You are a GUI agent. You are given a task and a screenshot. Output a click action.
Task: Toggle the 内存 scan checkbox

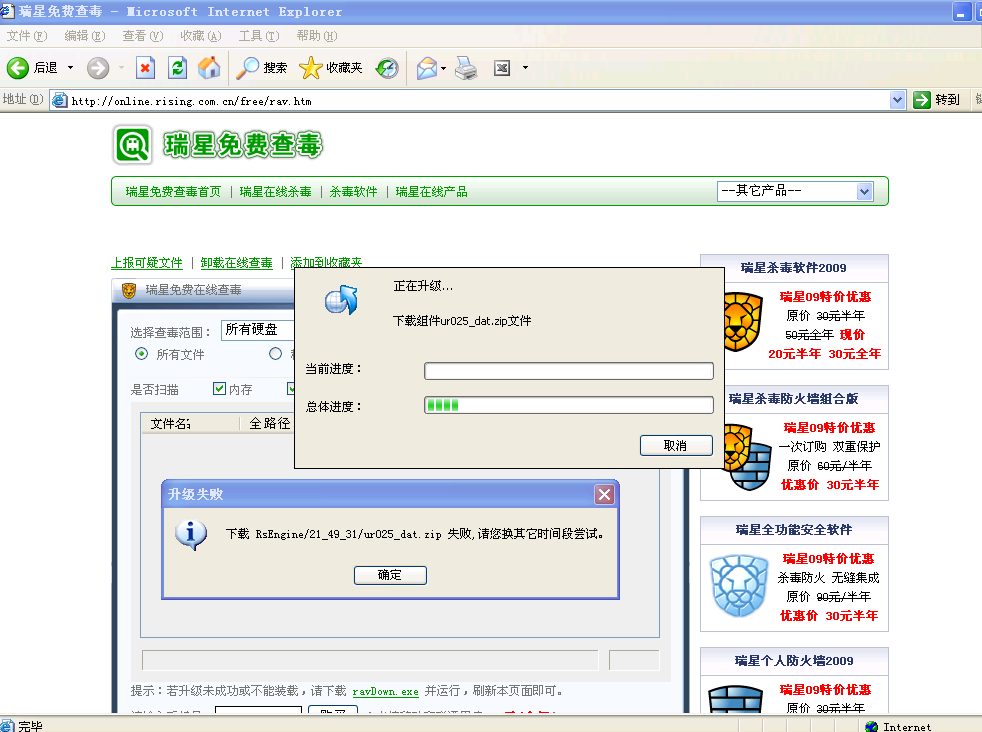click(x=219, y=388)
